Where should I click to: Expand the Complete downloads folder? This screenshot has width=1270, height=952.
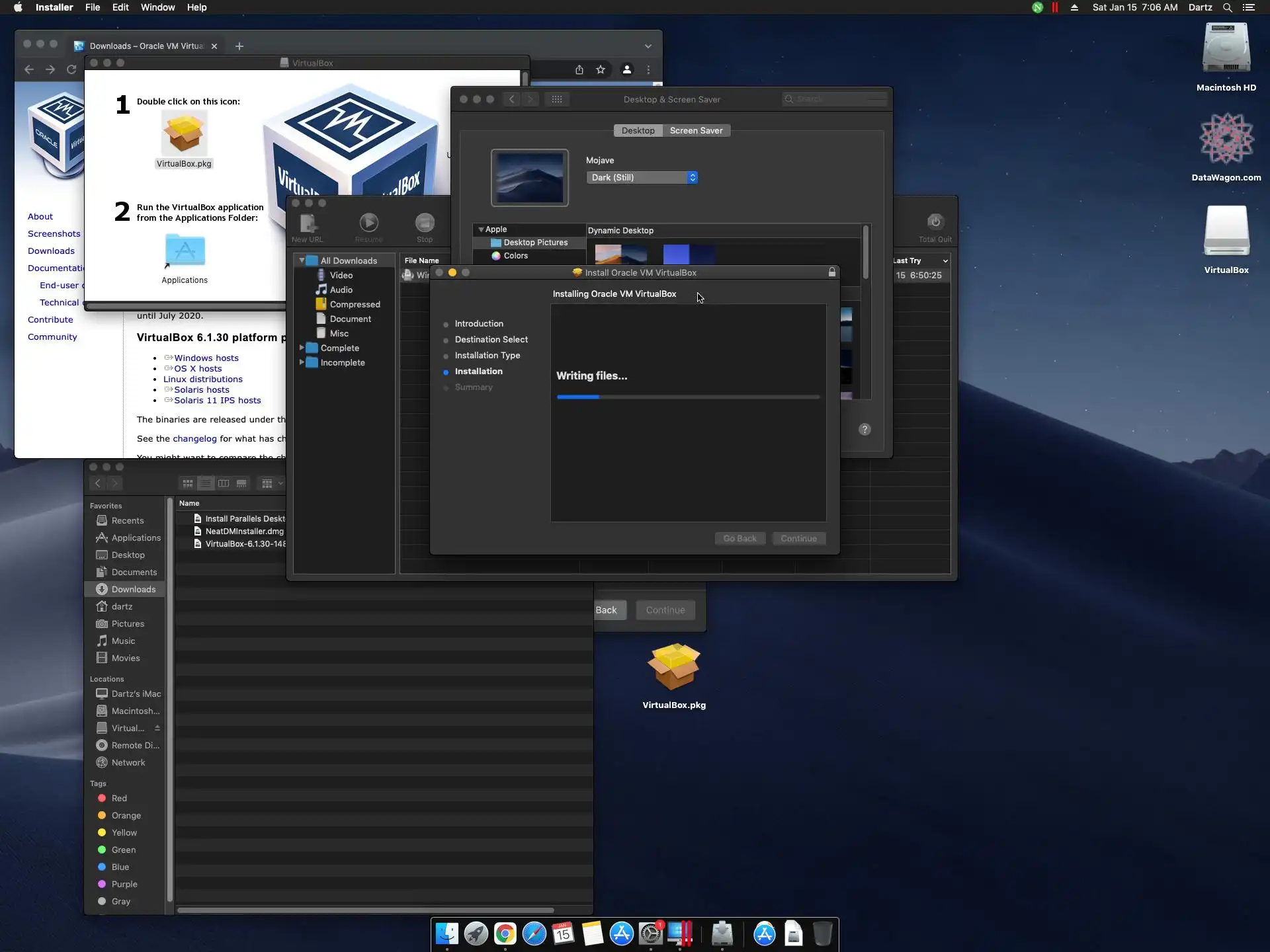(x=302, y=348)
